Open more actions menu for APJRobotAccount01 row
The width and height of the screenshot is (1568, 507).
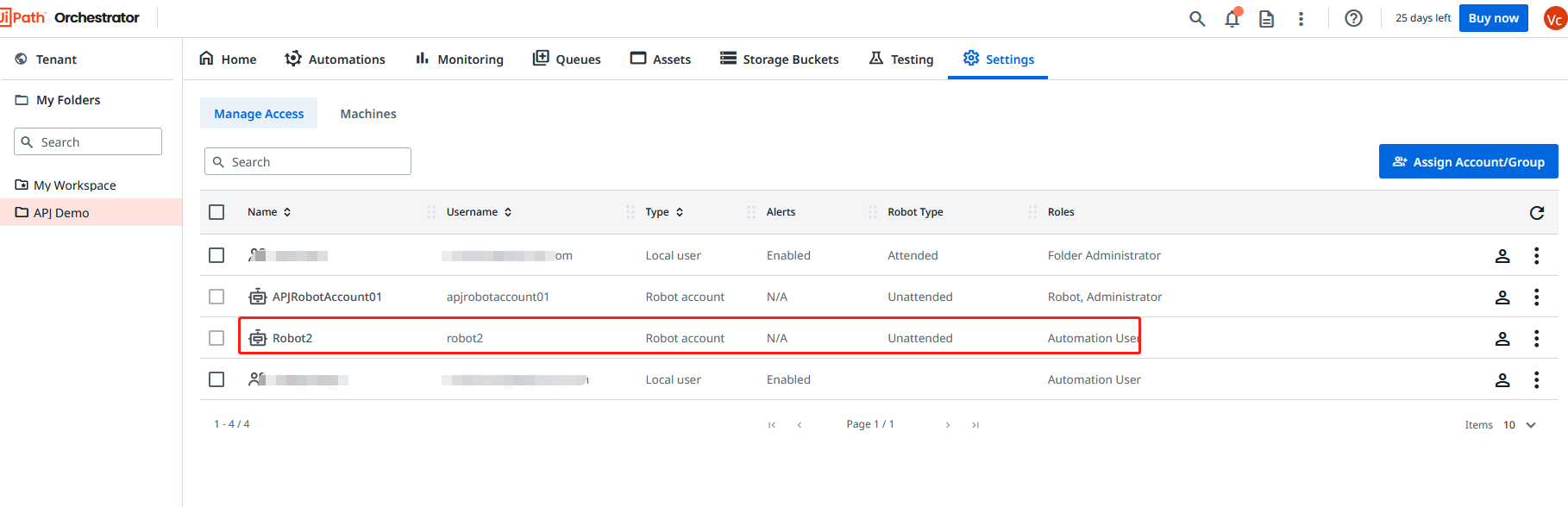[1536, 297]
